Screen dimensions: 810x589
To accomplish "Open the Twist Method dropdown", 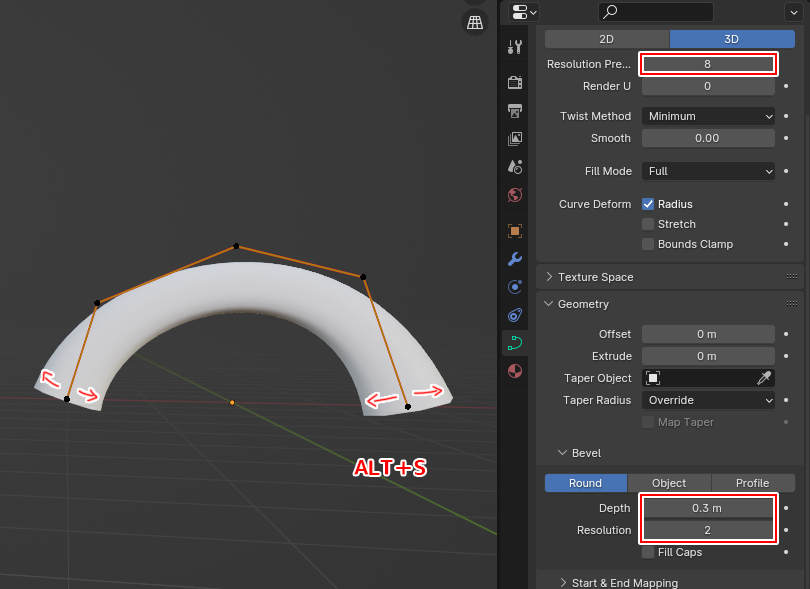I will [x=708, y=116].
